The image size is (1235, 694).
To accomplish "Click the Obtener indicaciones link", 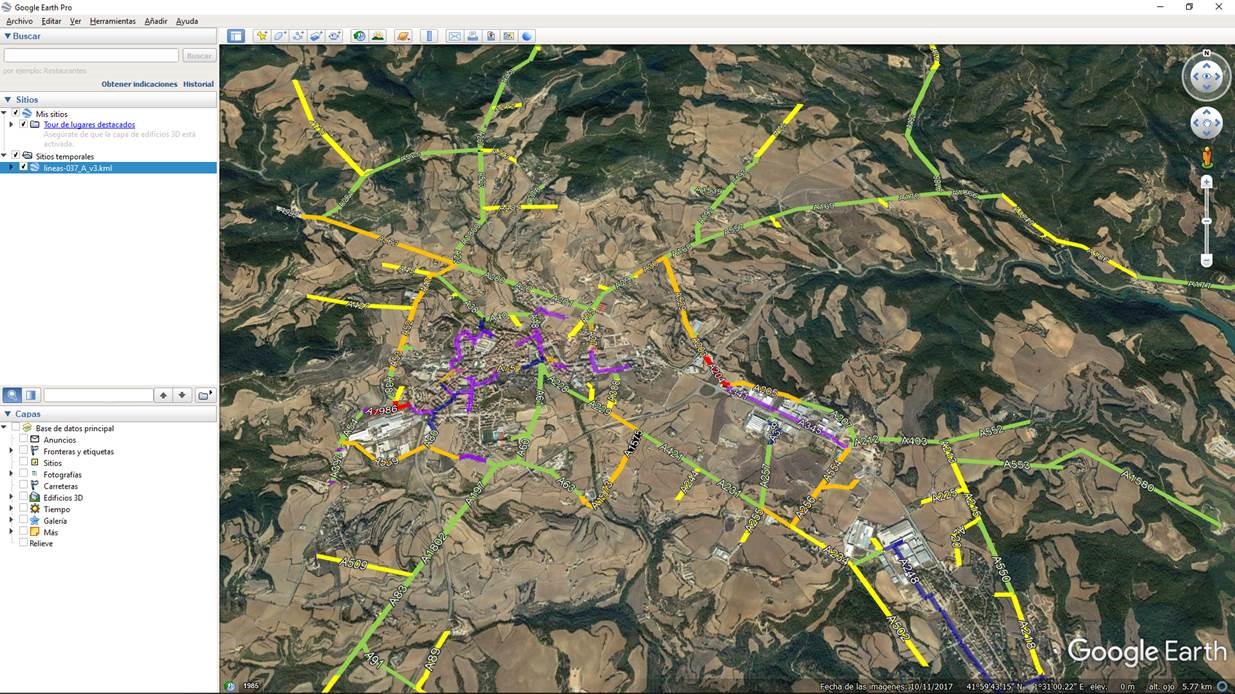I will pos(139,84).
